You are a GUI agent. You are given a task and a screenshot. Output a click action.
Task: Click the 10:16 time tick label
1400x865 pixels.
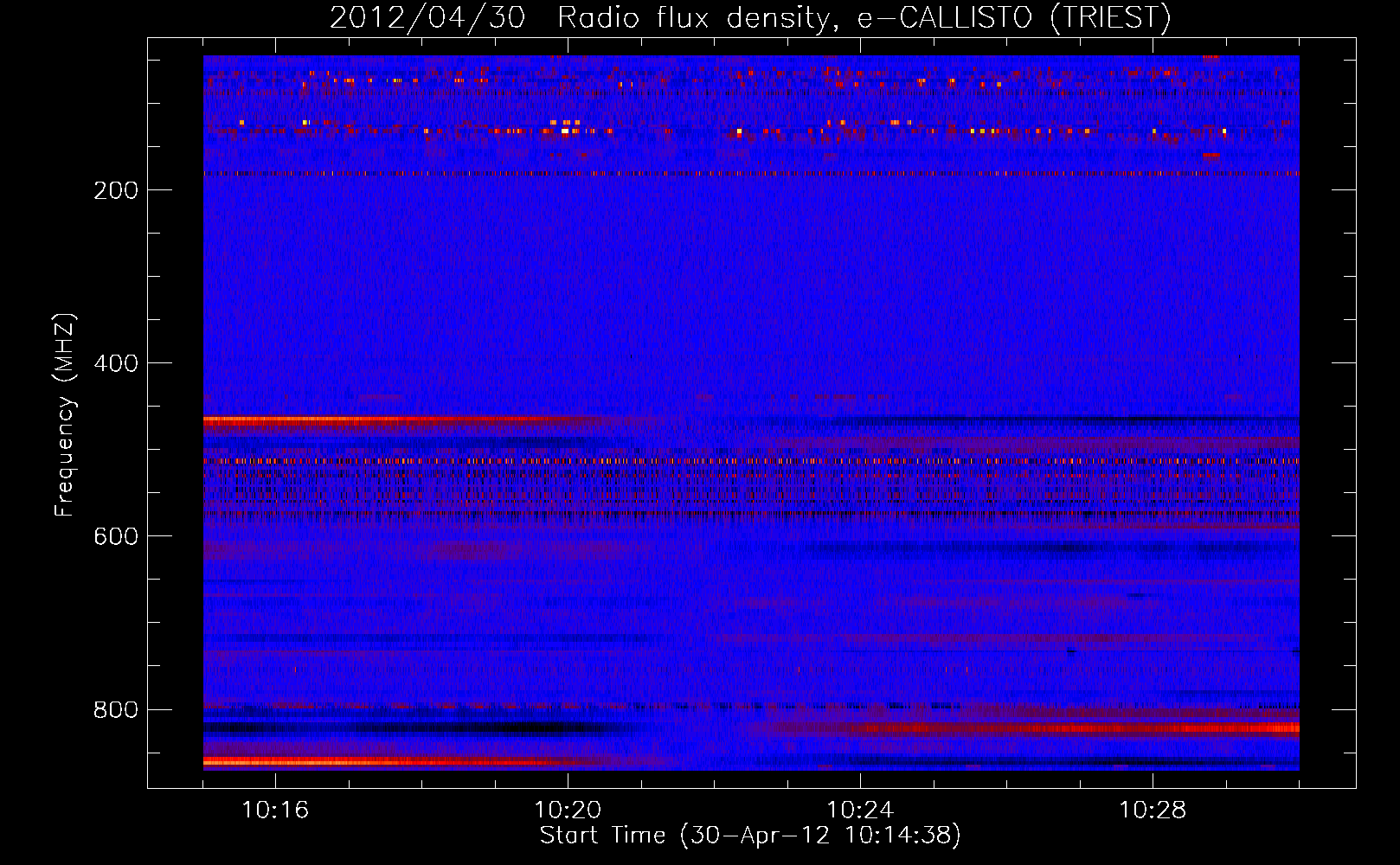(x=275, y=811)
